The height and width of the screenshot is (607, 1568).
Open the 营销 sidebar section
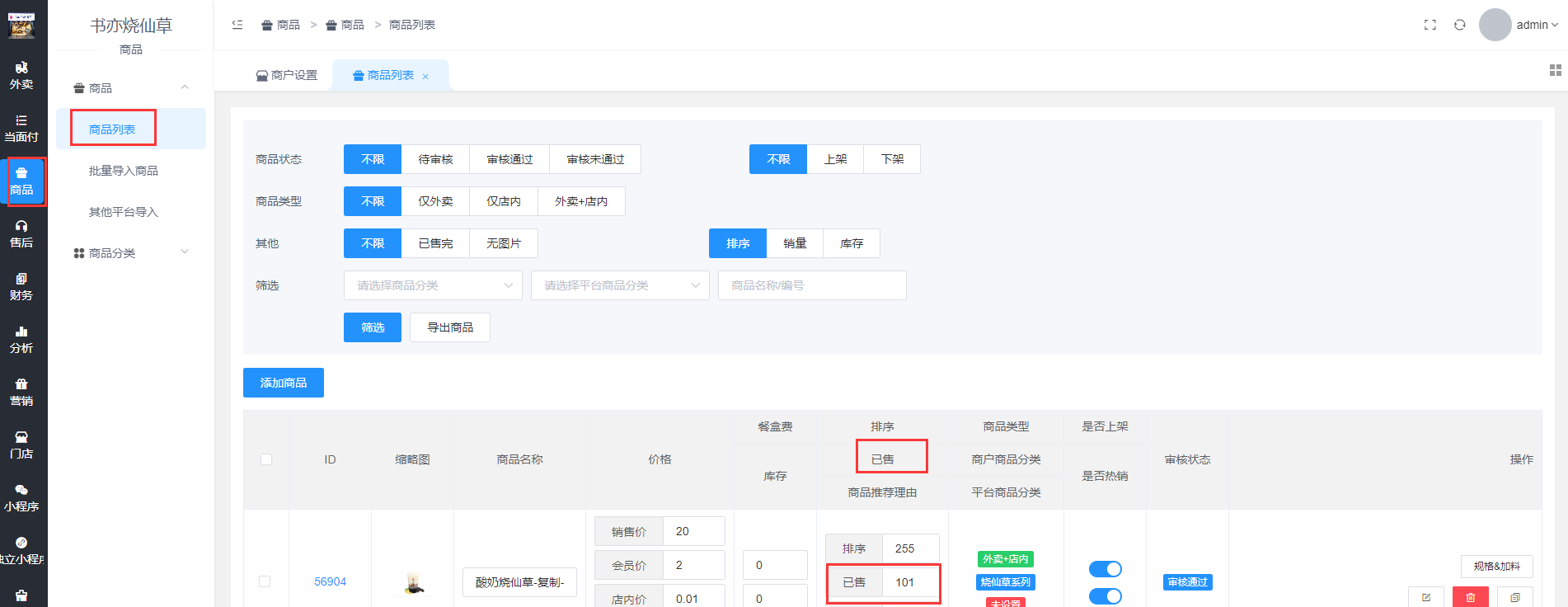(x=21, y=393)
